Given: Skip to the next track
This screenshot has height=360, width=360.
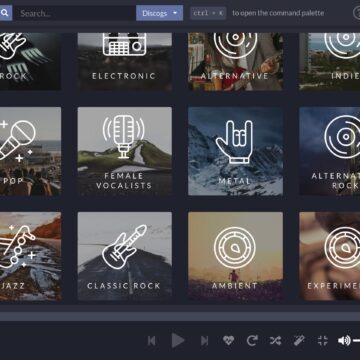Looking at the screenshot, I should pos(204,341).
